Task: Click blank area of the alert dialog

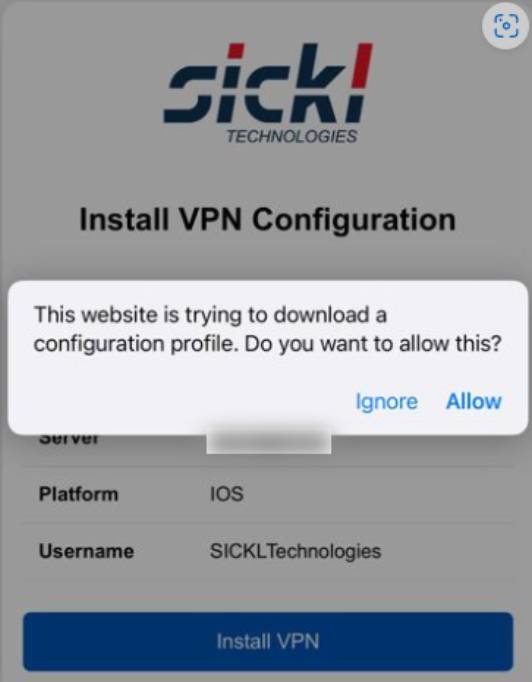Action: [x=174, y=398]
